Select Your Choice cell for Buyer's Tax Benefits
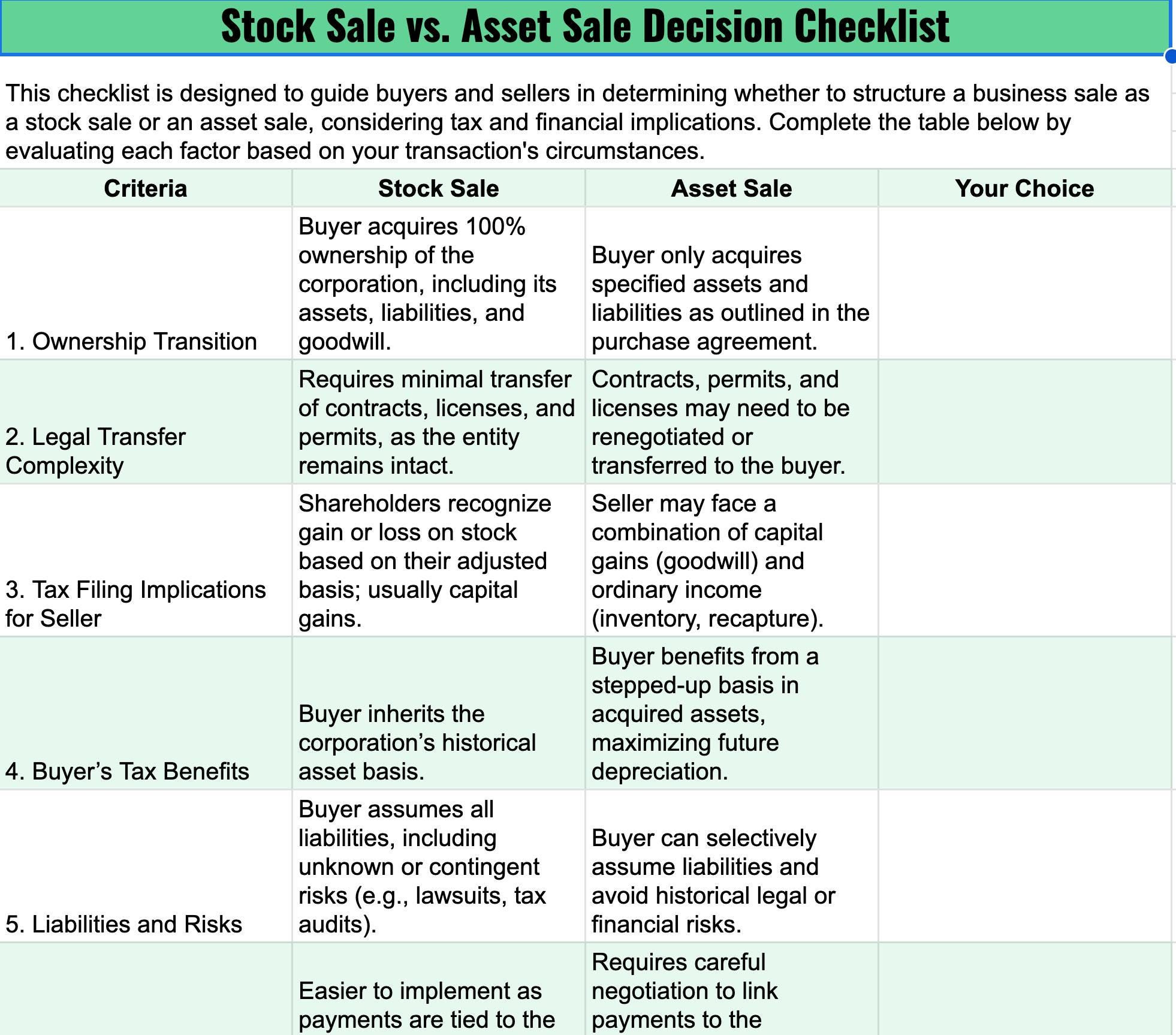 point(1024,713)
